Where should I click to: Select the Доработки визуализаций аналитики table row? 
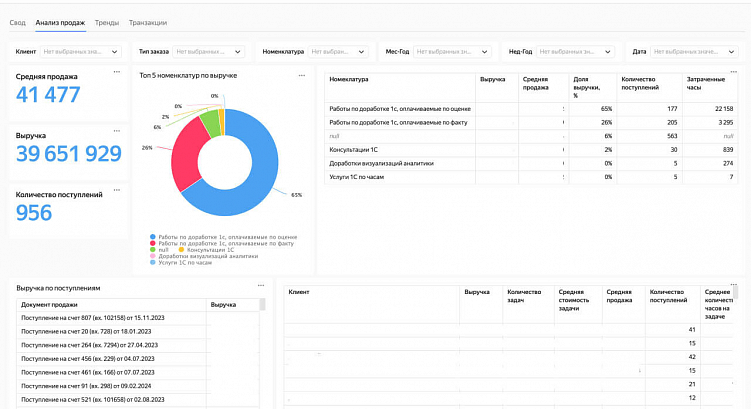pos(531,163)
